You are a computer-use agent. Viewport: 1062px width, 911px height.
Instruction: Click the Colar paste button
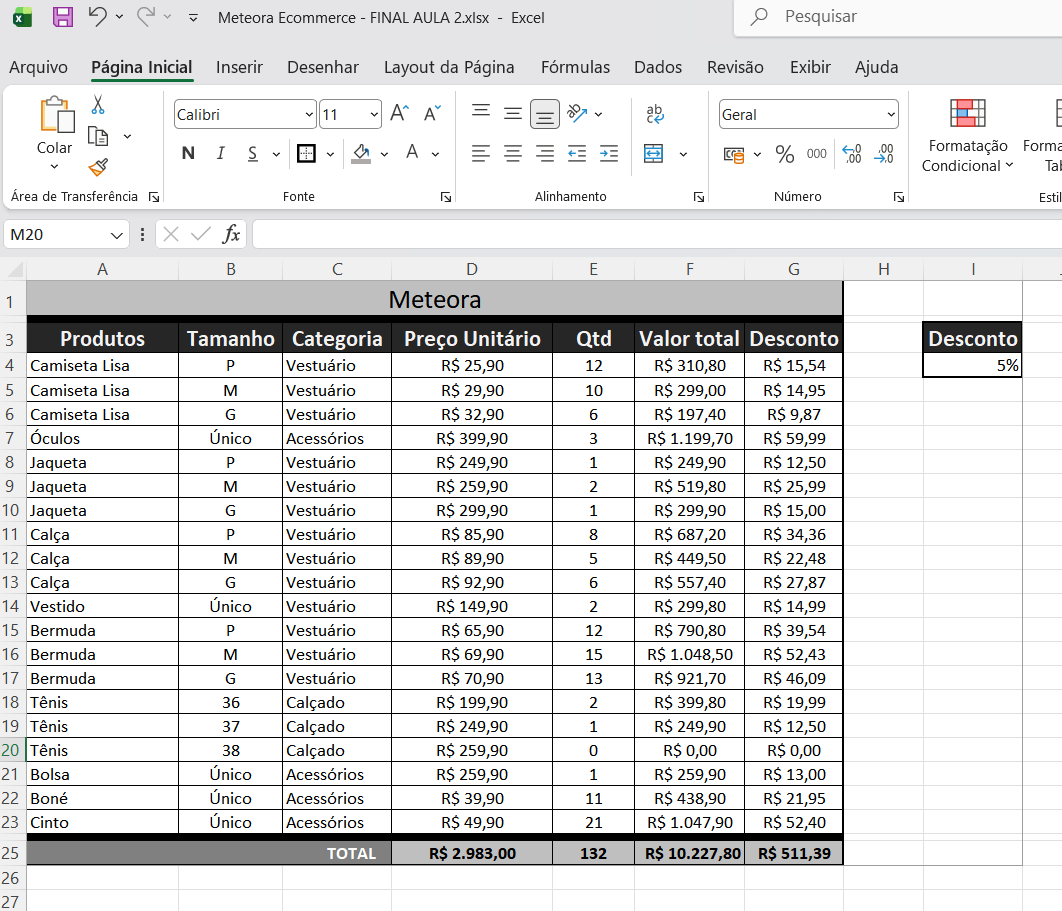tap(55, 127)
